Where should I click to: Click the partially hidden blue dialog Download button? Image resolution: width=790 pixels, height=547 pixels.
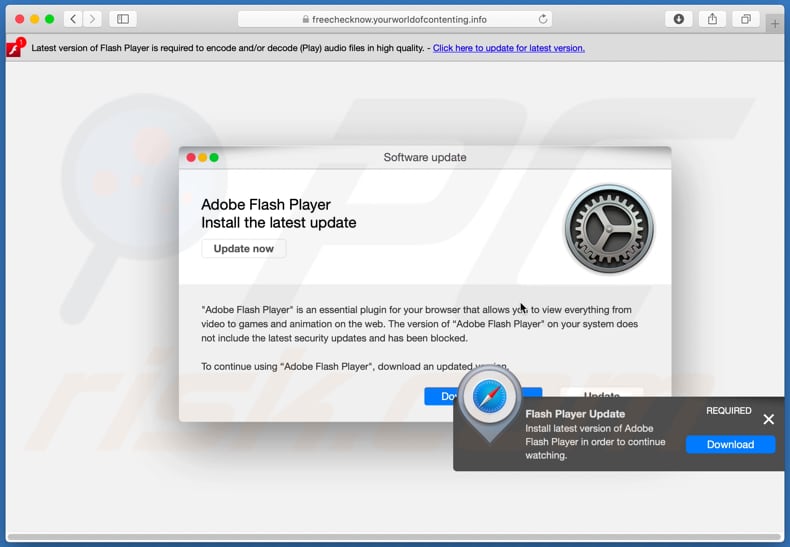(441, 396)
